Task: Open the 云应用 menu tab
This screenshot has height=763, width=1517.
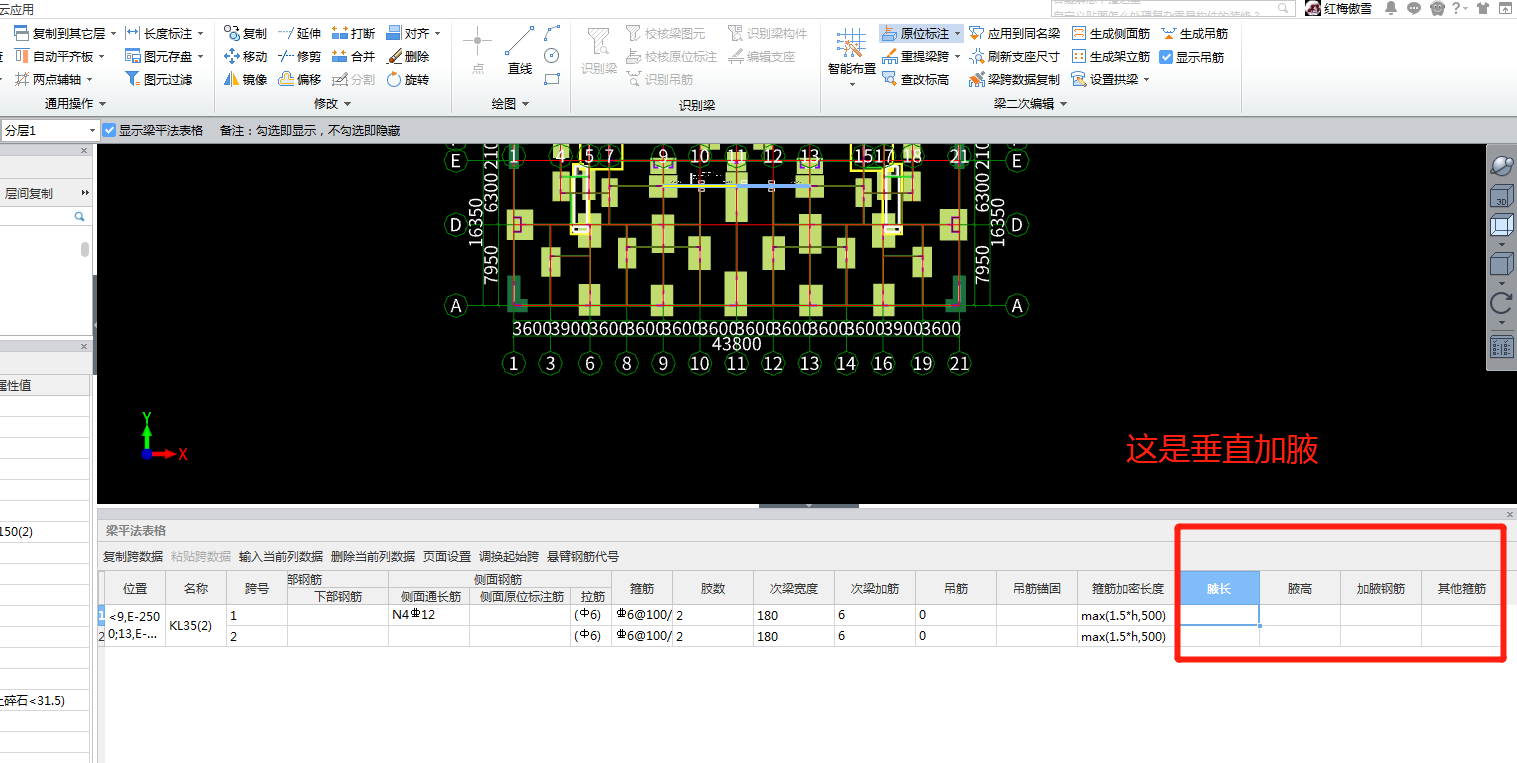Action: [17, 8]
